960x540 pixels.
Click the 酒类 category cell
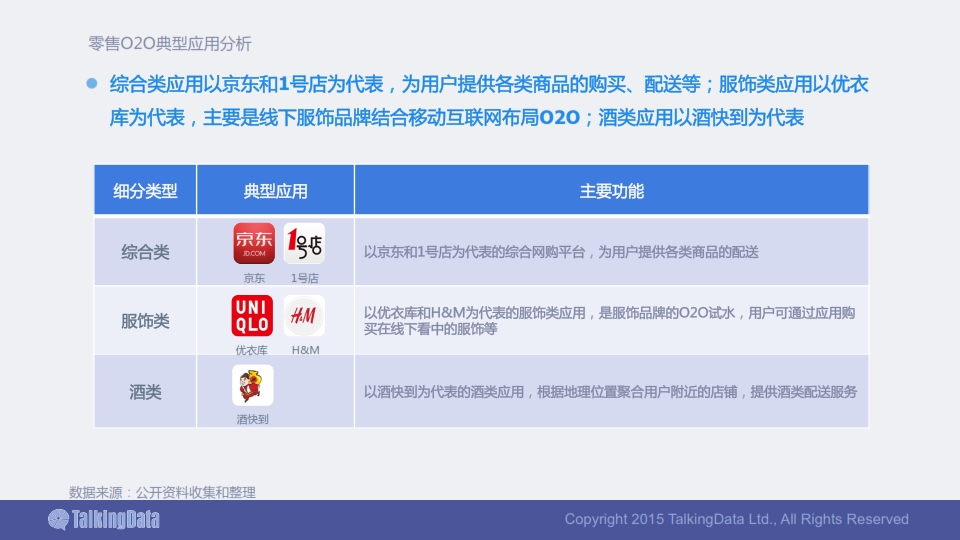145,392
